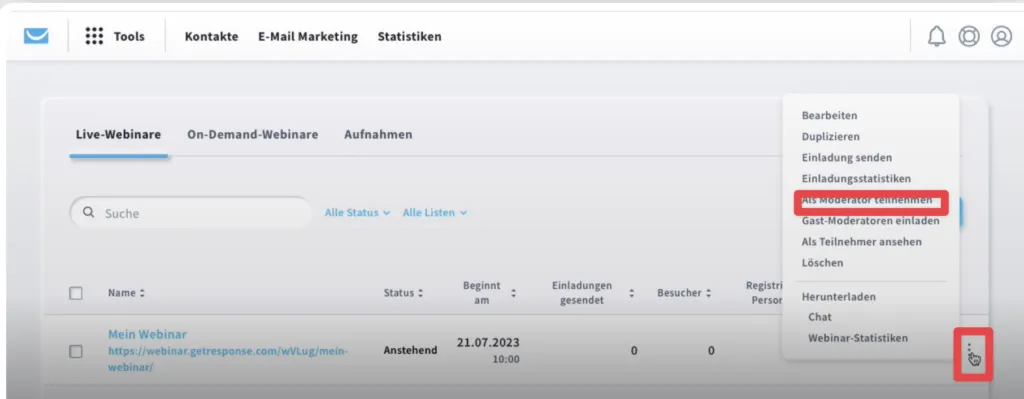Choose Als Teilnehmer ansehen
This screenshot has height=399, width=1024.
(x=861, y=242)
